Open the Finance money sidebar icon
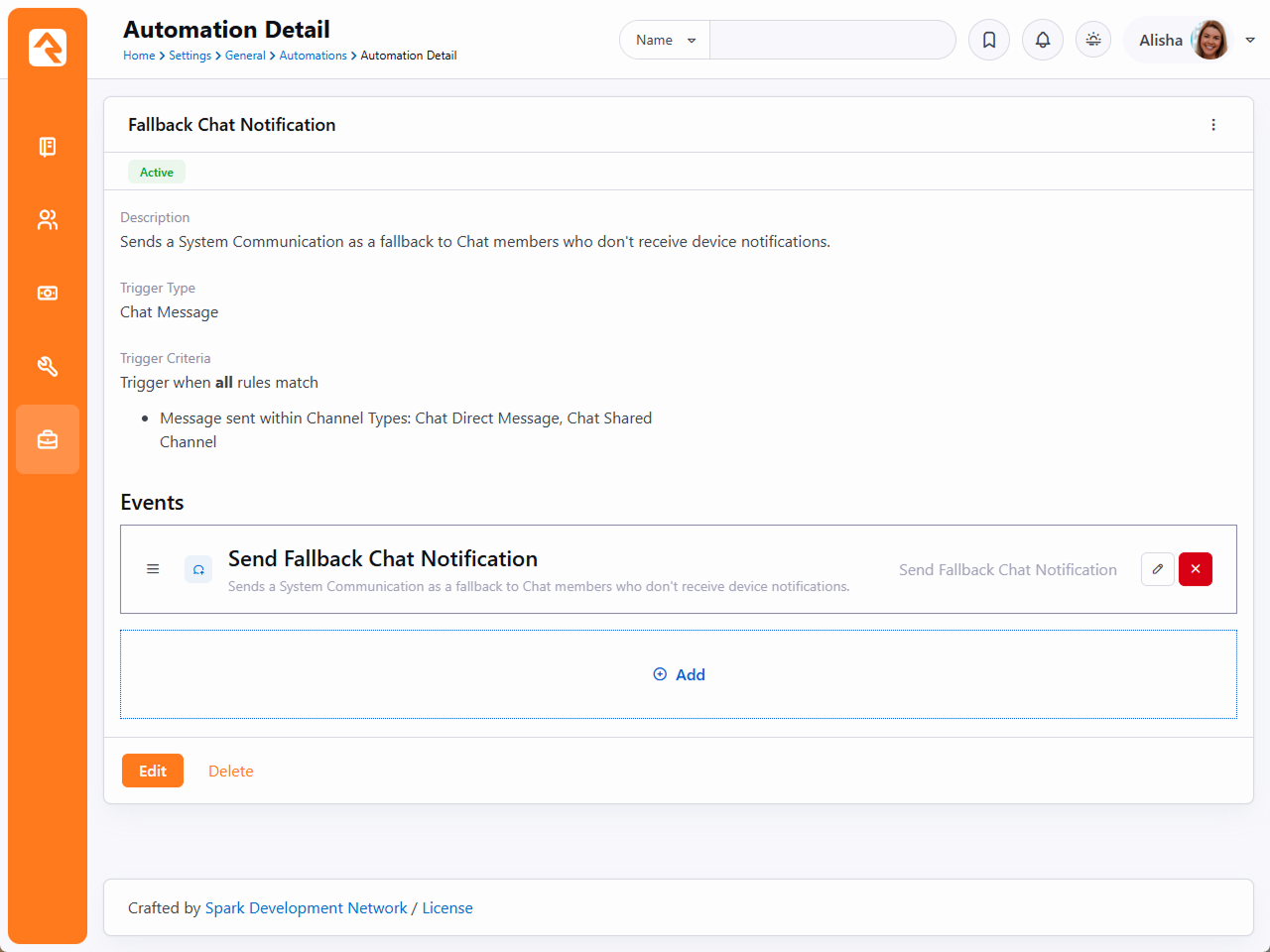The height and width of the screenshot is (952, 1270). (48, 294)
